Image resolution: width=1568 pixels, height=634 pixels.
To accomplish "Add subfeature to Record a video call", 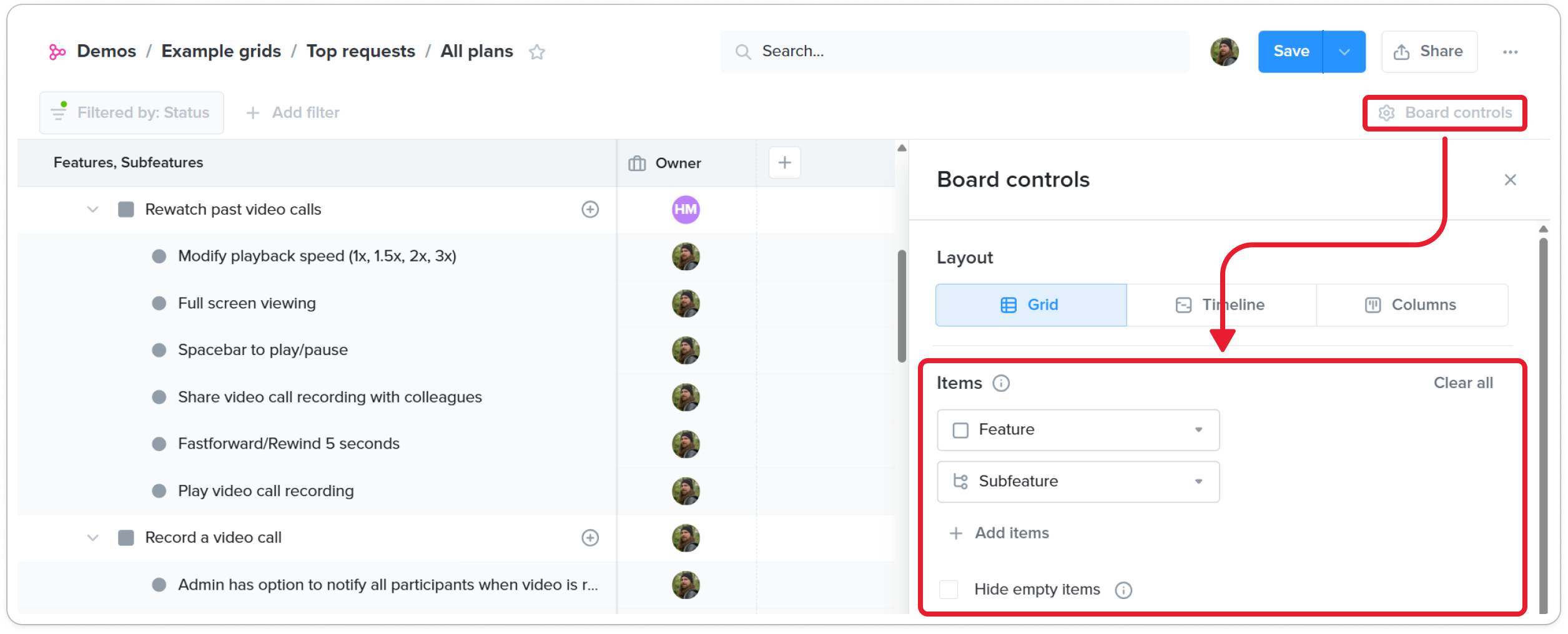I will pyautogui.click(x=589, y=537).
